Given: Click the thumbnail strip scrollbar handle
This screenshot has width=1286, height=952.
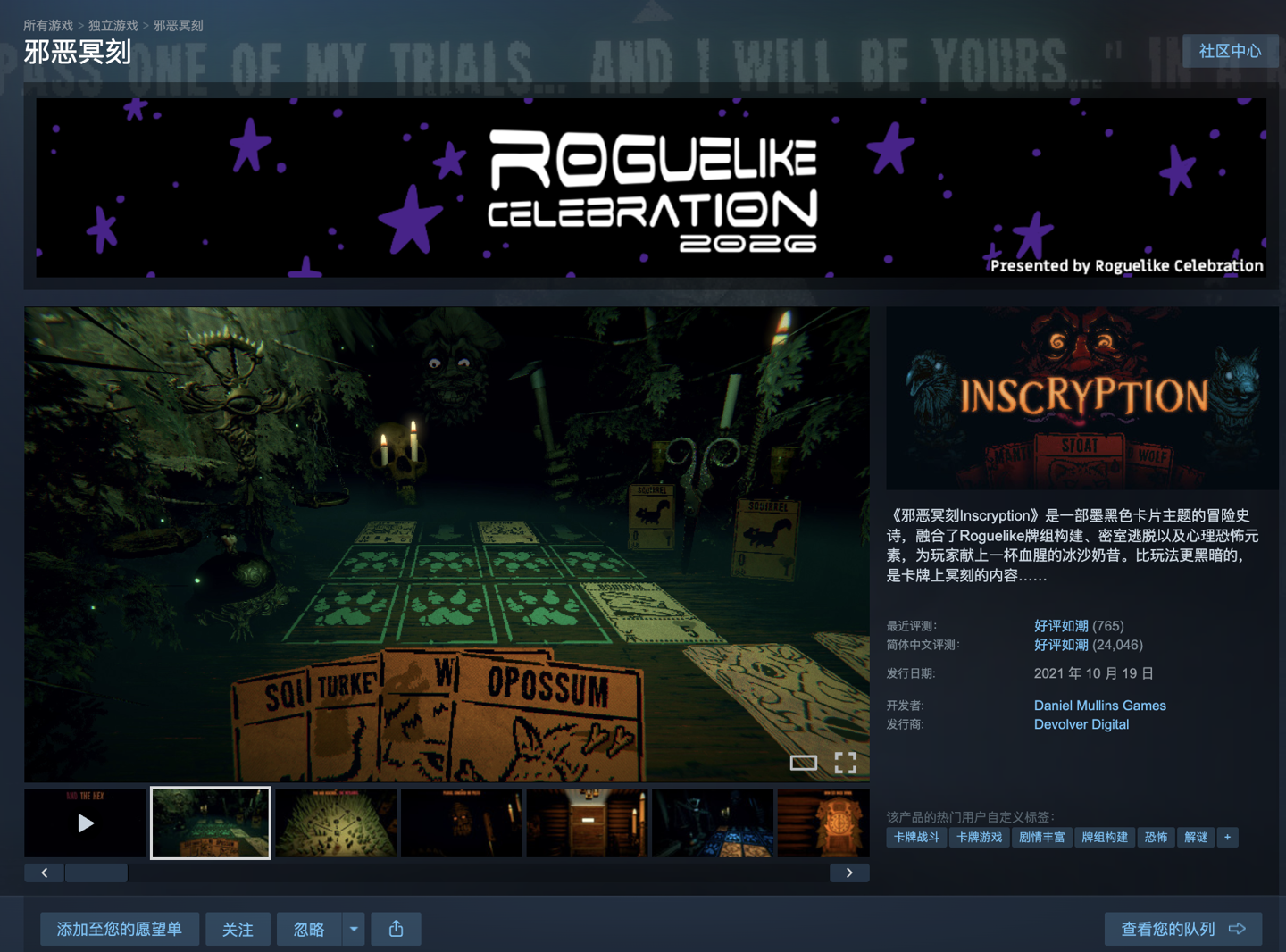Looking at the screenshot, I should (96, 873).
